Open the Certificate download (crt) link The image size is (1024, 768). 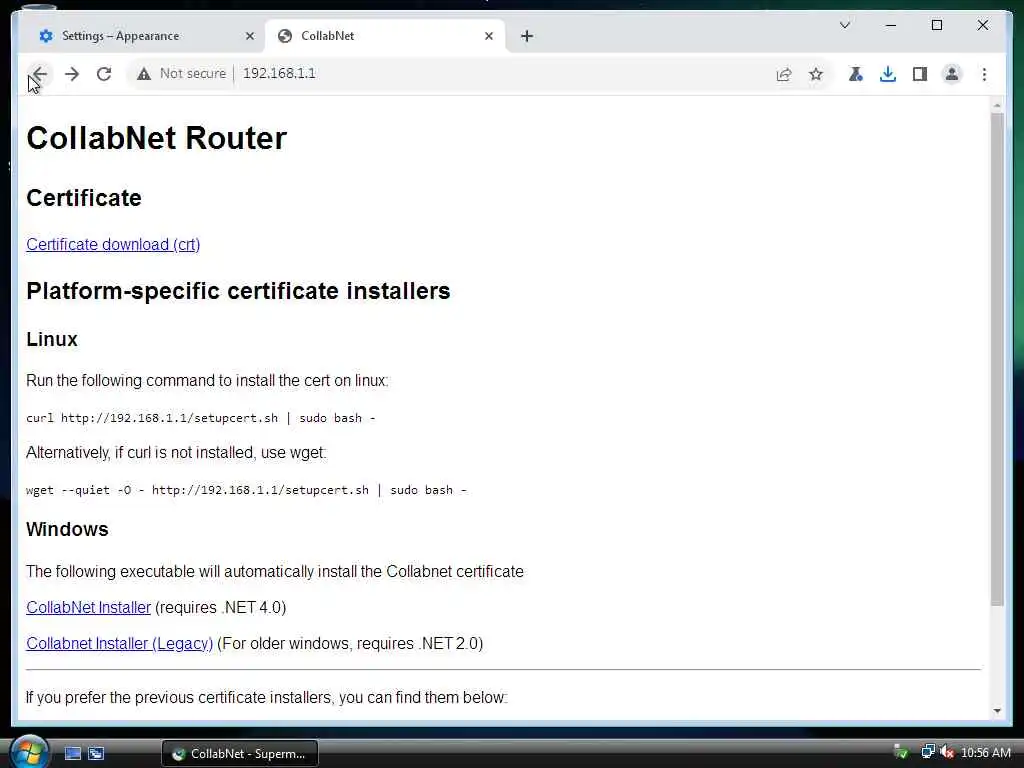coord(113,244)
